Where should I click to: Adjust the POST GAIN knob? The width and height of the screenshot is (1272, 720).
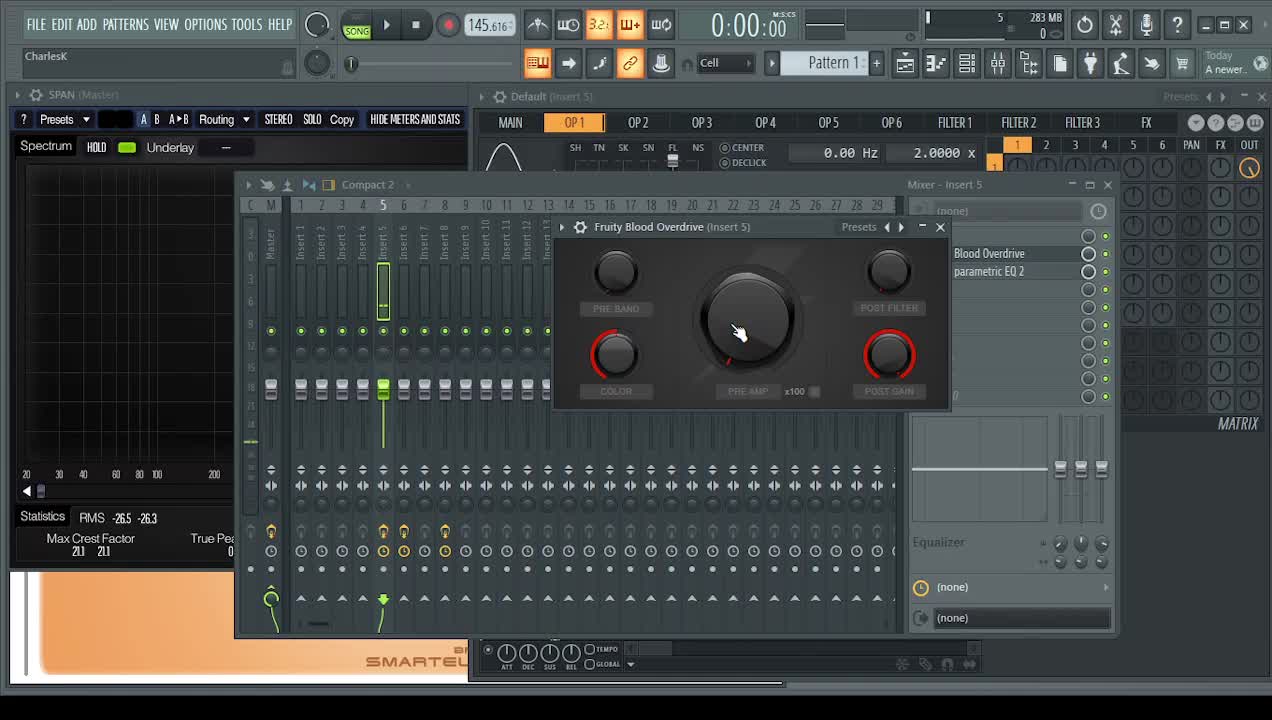click(x=889, y=354)
